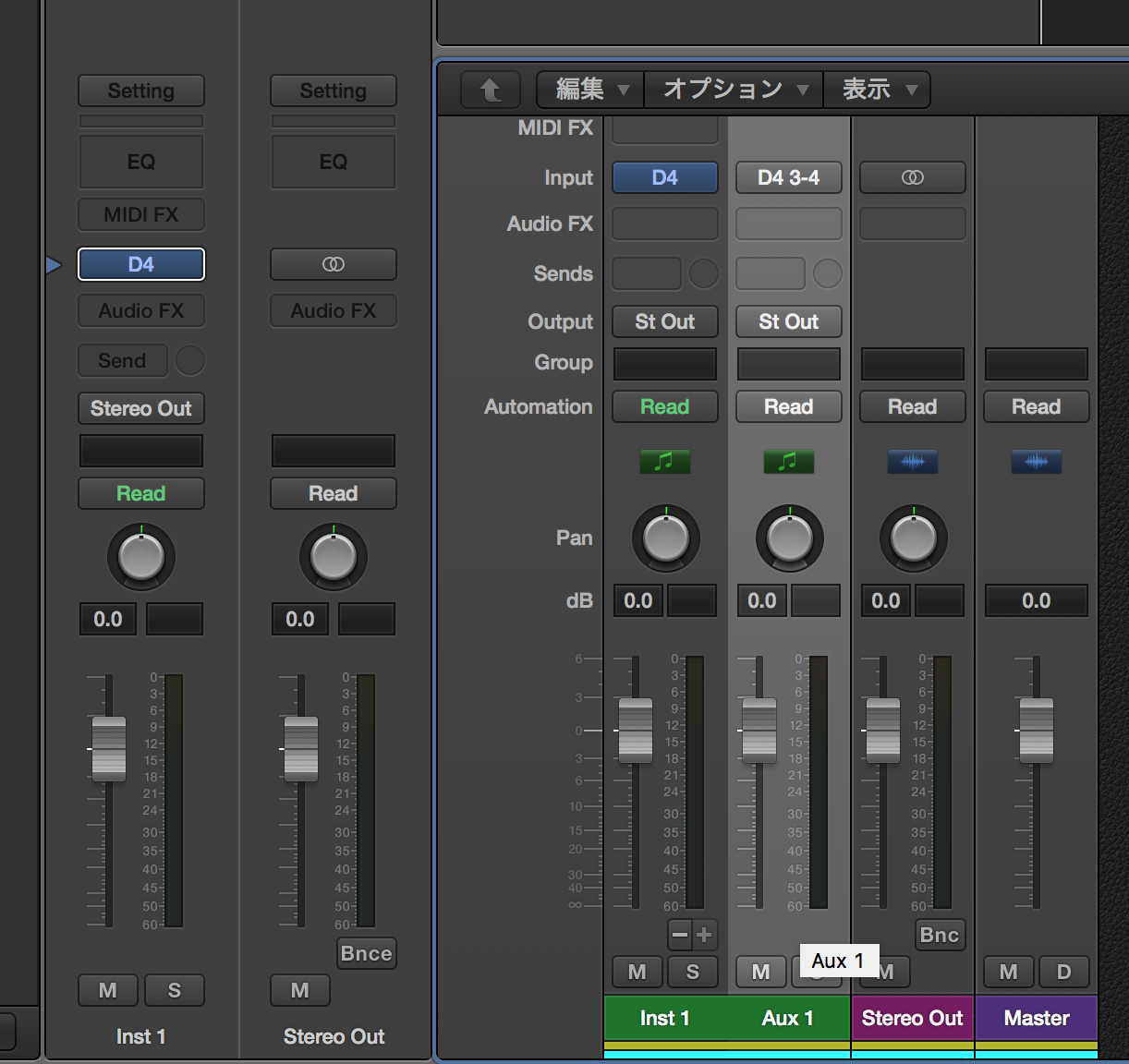Select the green Aux 1 channel name label
This screenshot has width=1129, height=1064.
pos(788,1018)
